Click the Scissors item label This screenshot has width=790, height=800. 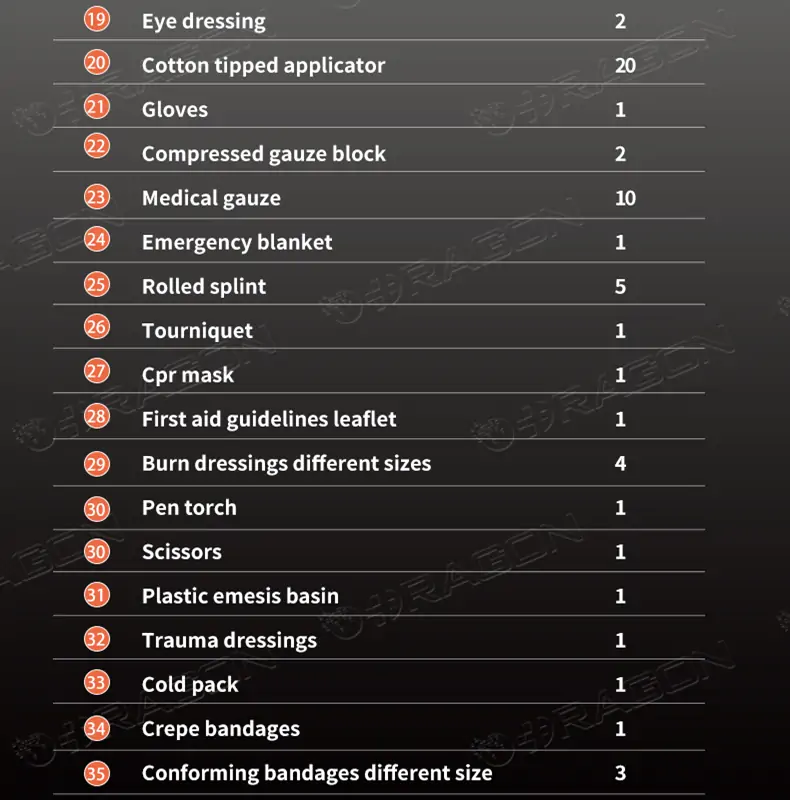click(x=182, y=552)
